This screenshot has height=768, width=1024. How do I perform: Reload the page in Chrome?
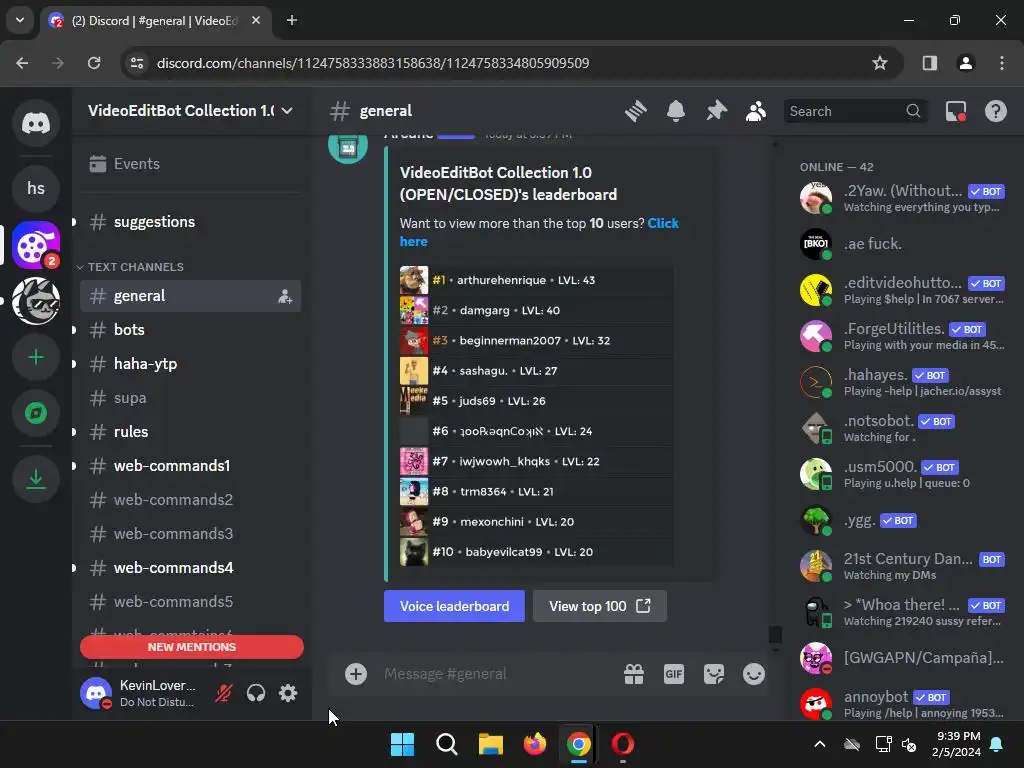(x=94, y=63)
